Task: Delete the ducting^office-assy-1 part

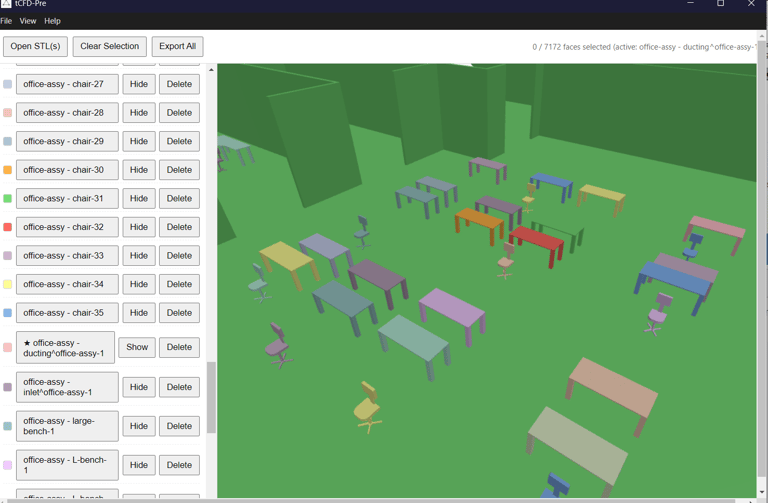Action: pos(179,347)
